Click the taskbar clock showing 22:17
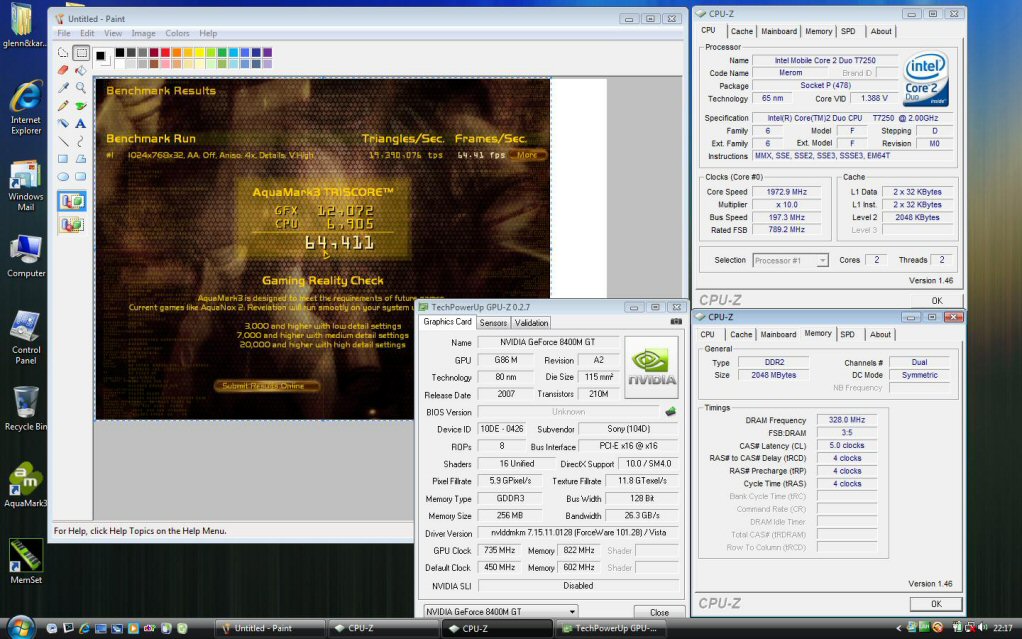Viewport: 1022px width, 639px height. [x=1002, y=629]
